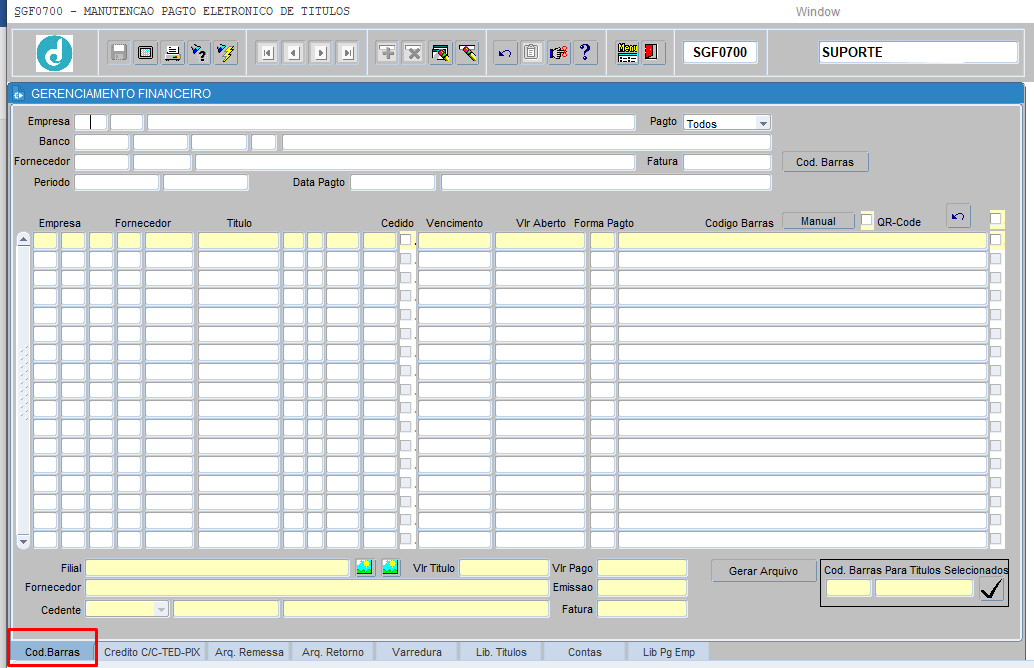Screen dimensions: 1034x668
Task: Click the Save diskette toolbar icon
Action: click(118, 53)
